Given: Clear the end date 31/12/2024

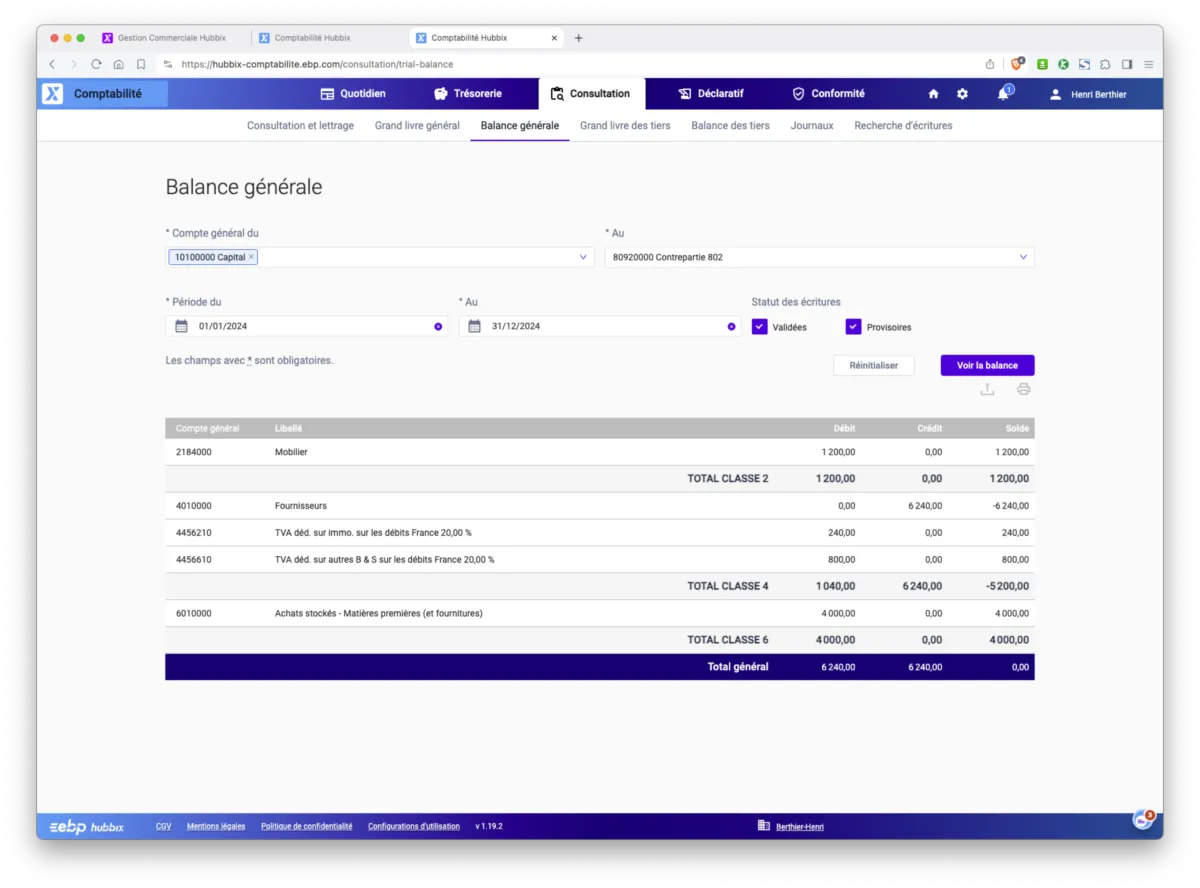Looking at the screenshot, I should [x=731, y=327].
